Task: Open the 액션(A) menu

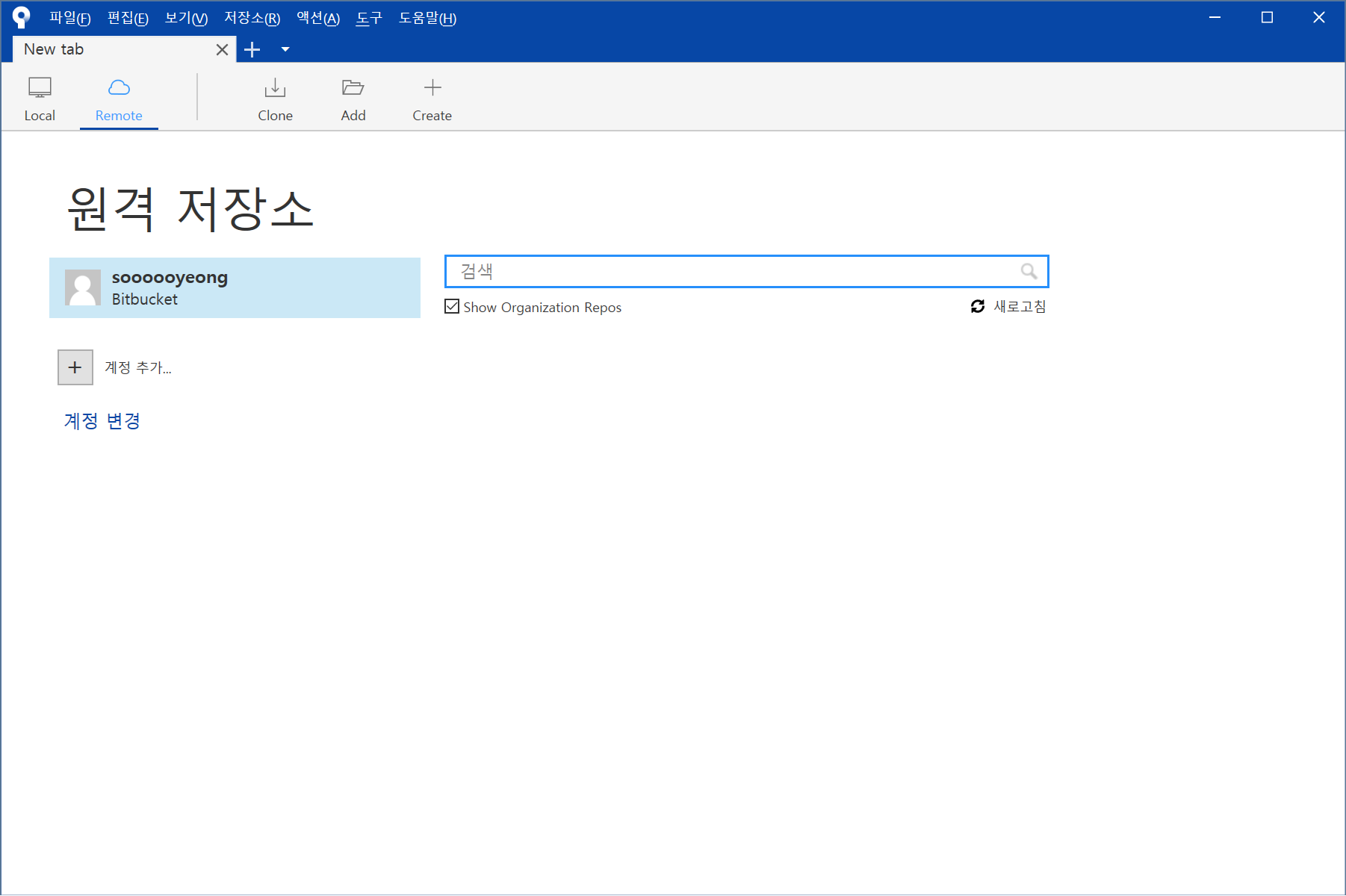Action: [318, 18]
